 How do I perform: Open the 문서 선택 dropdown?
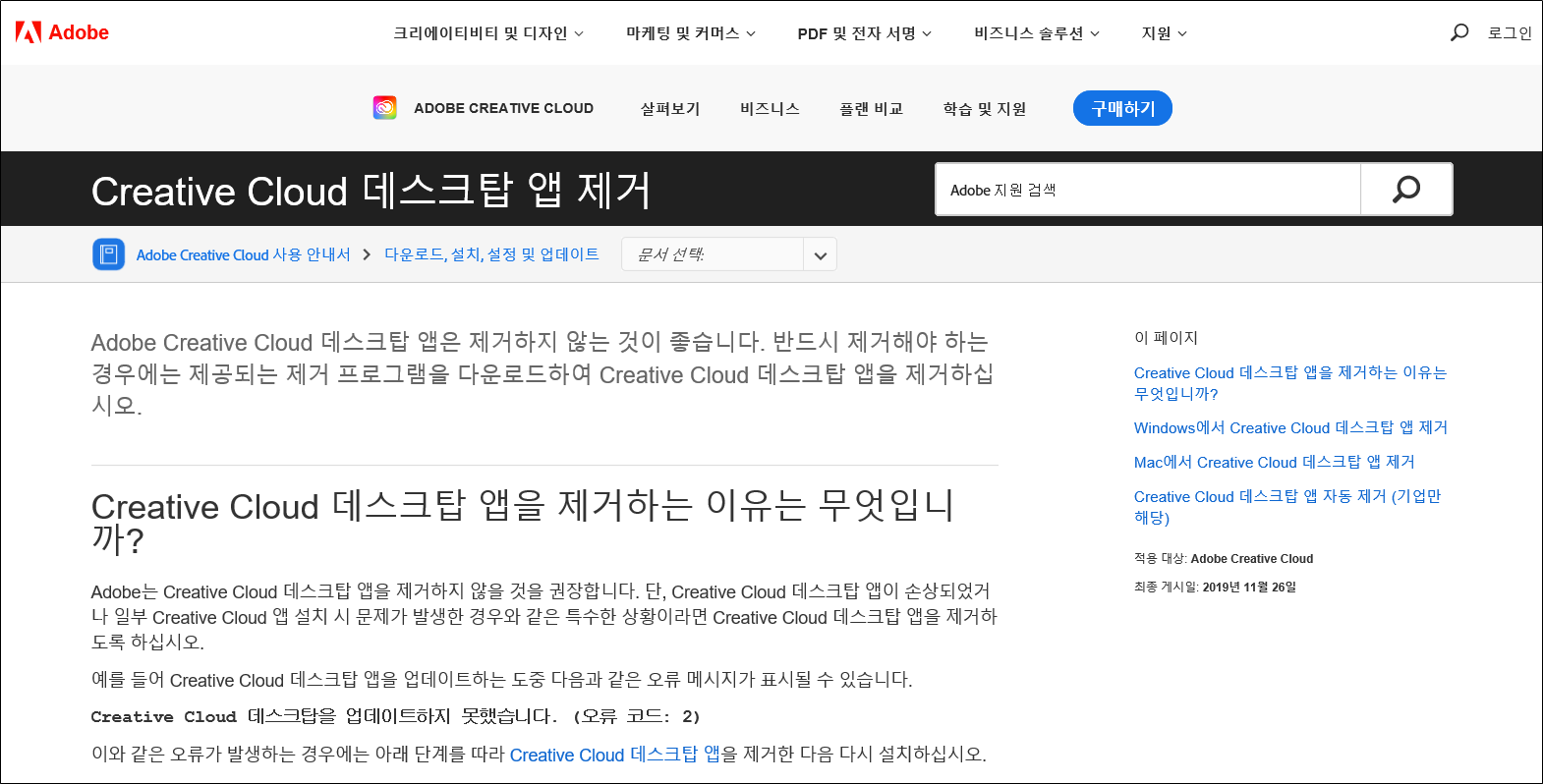[x=728, y=254]
